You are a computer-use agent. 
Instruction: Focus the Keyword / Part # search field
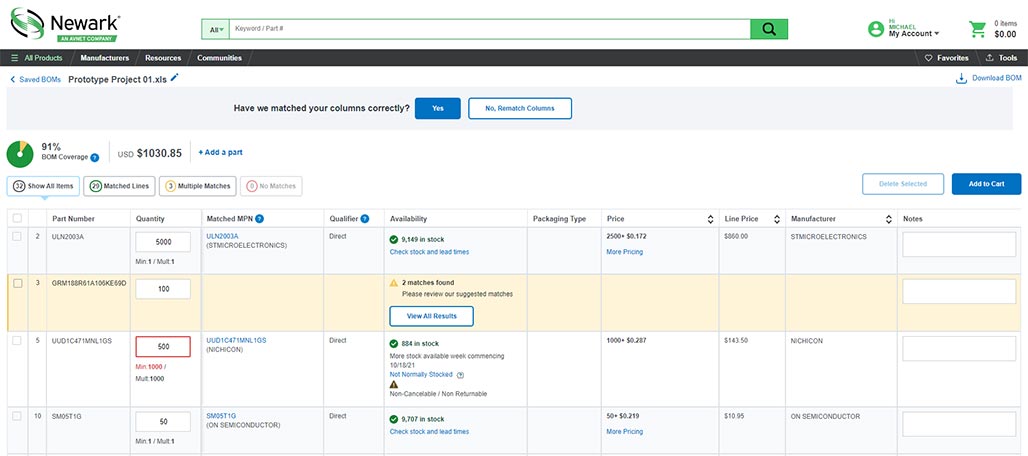click(489, 29)
